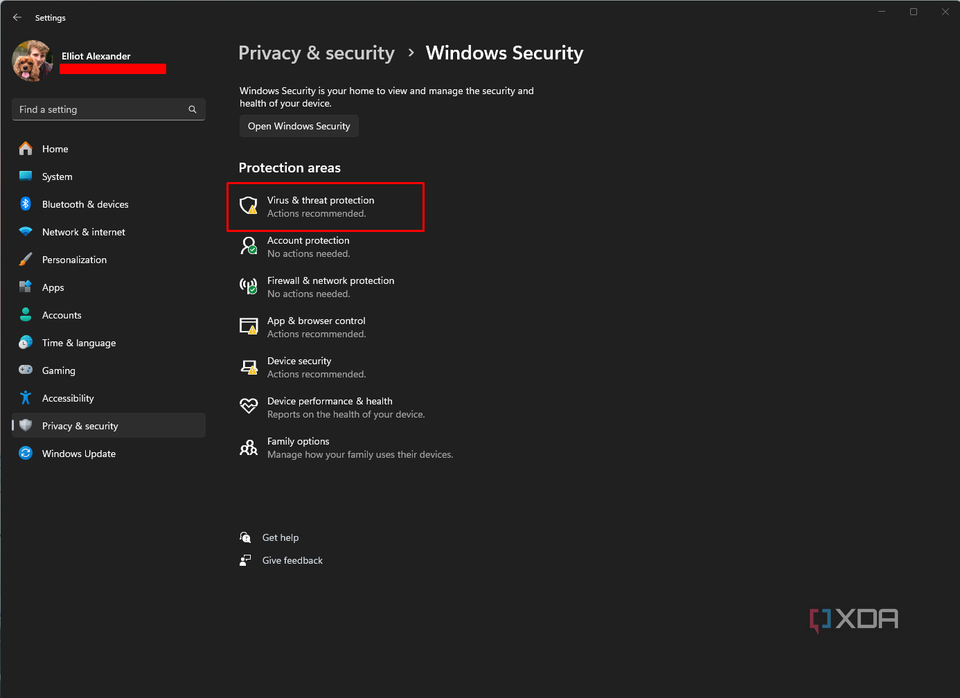
Task: Open Account protection area
Action: click(308, 247)
